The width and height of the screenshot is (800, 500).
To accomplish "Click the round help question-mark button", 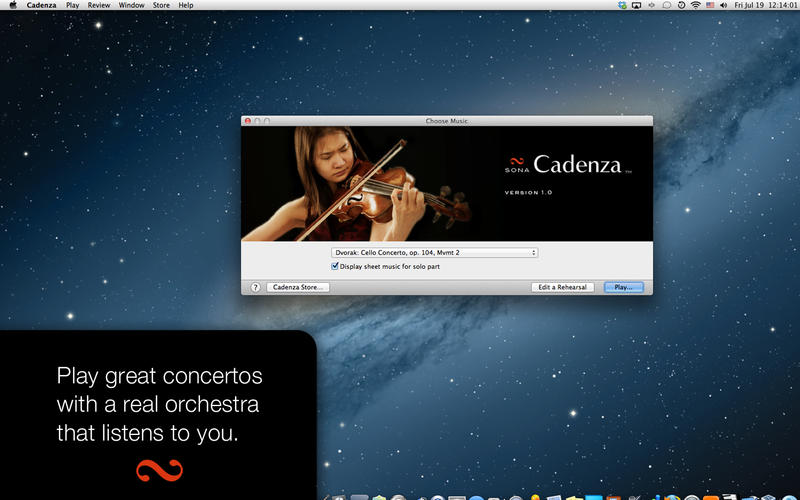I will 256,287.
